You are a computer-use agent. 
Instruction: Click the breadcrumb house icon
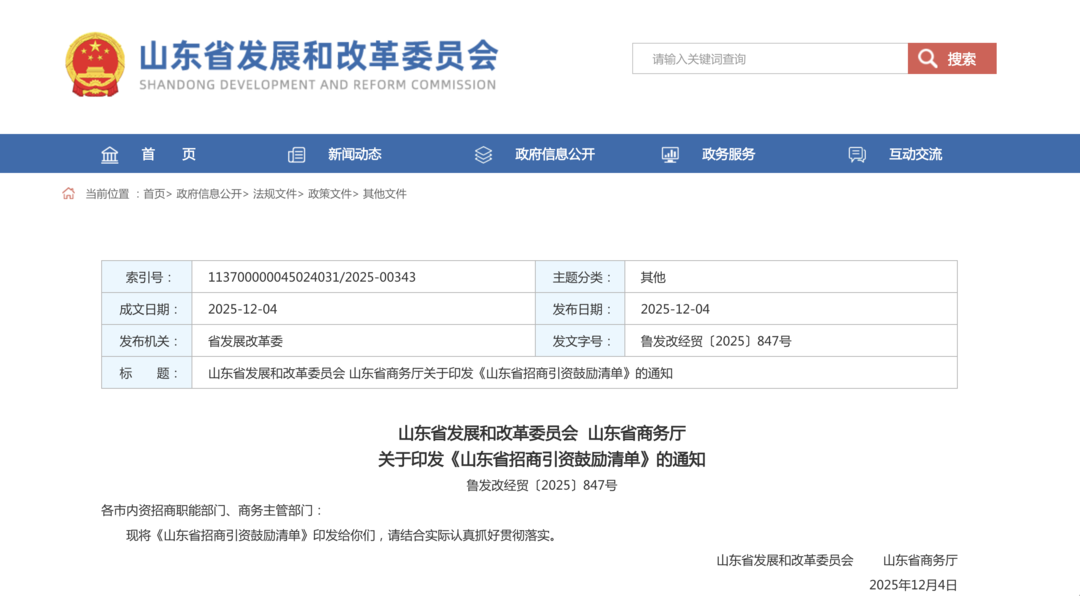click(x=68, y=194)
